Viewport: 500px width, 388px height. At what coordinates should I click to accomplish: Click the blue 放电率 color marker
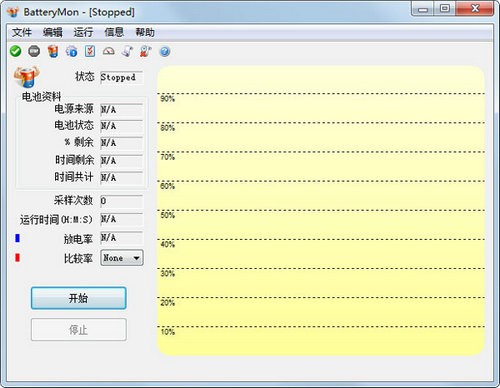[18, 238]
